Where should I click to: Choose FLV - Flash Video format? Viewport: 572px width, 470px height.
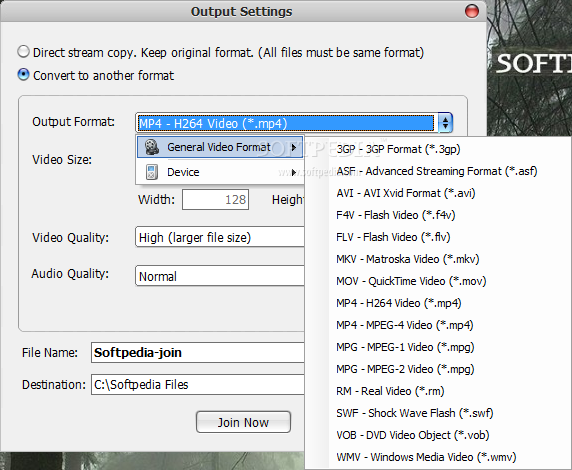coord(393,237)
